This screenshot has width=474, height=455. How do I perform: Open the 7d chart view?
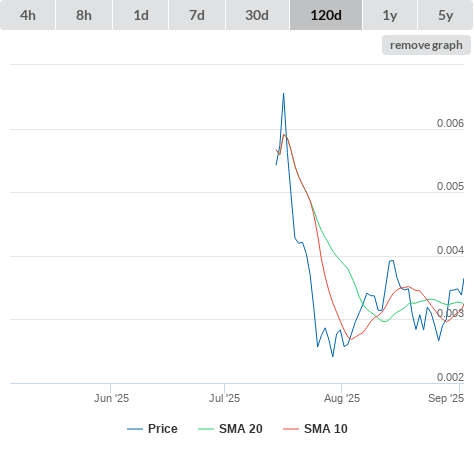click(197, 15)
